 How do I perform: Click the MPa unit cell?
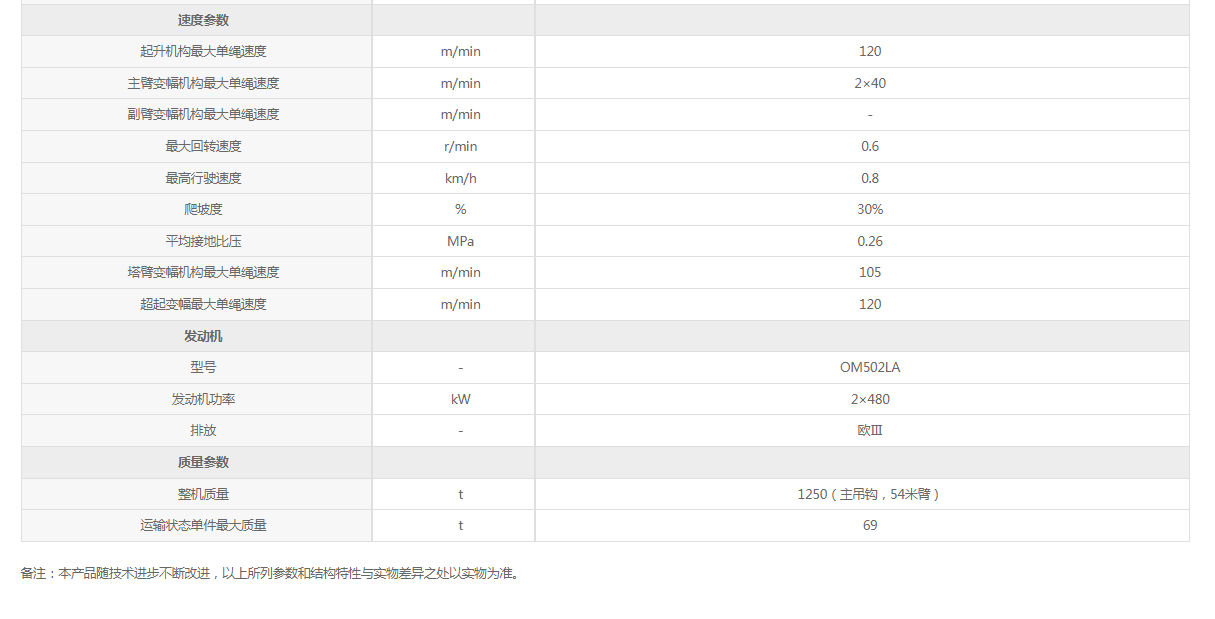[x=460, y=241]
